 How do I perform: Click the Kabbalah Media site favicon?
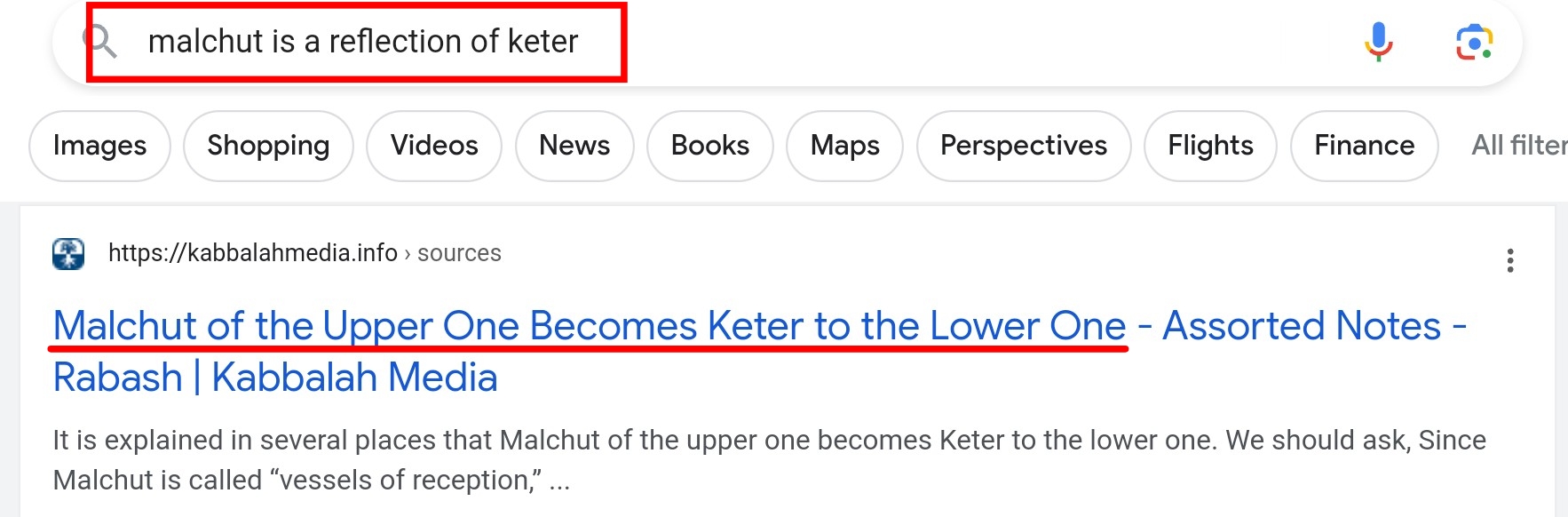[68, 254]
